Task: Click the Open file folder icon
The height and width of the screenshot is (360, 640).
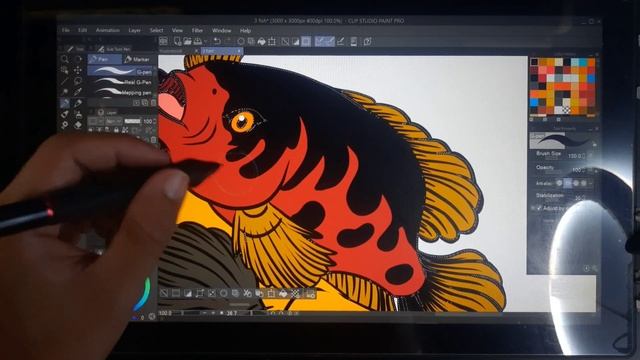Action: (x=187, y=41)
